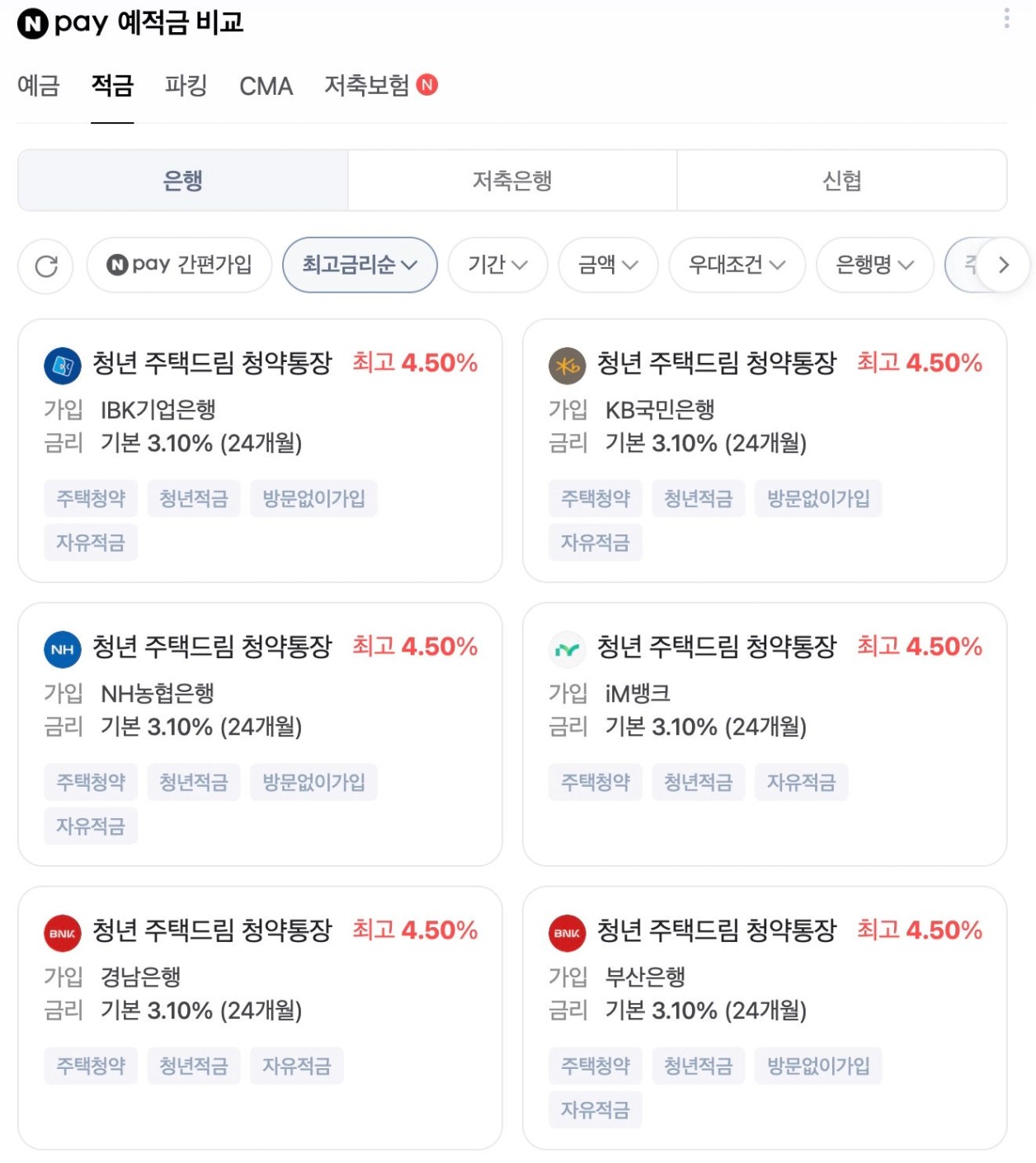Viewport: 1036px width, 1163px height.
Task: Open the N pay 예적금 비교 title link
Action: (130, 23)
